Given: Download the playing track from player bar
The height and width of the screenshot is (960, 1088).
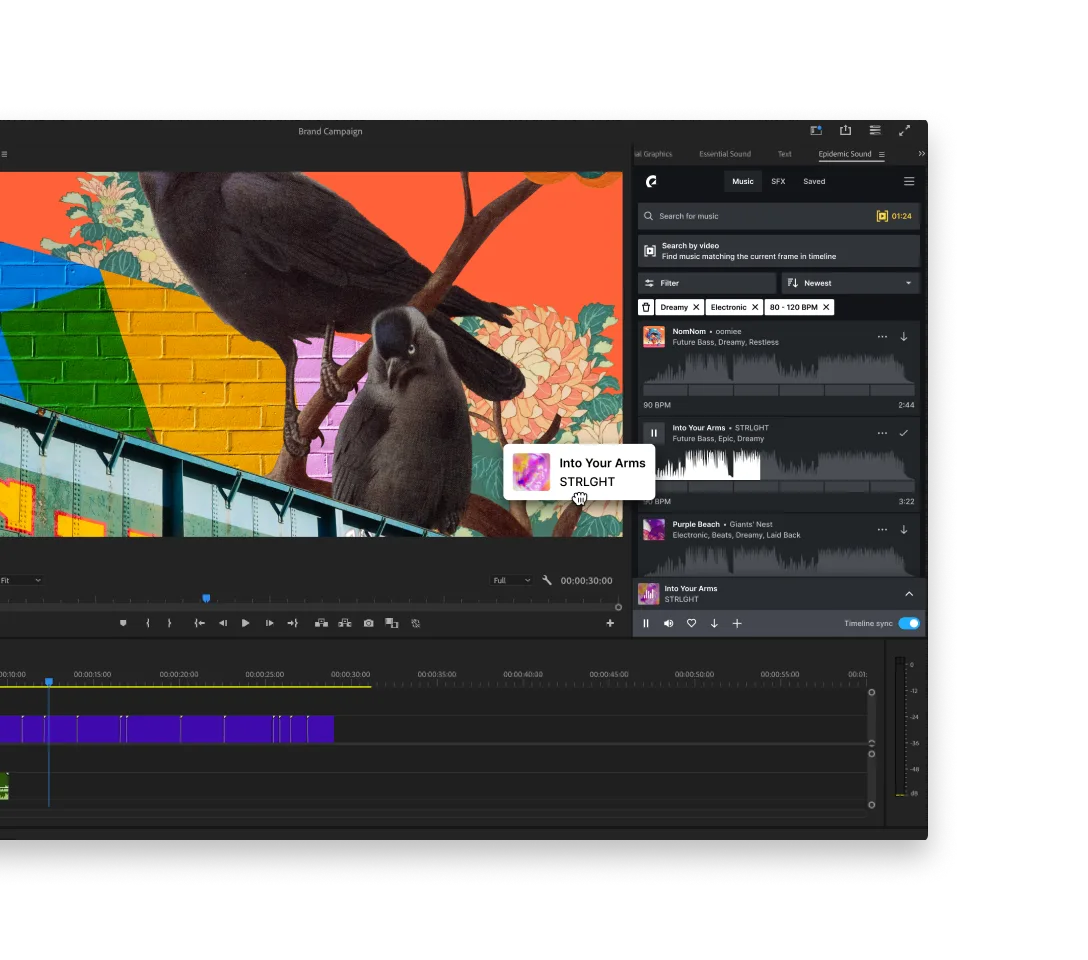Looking at the screenshot, I should click(x=714, y=624).
